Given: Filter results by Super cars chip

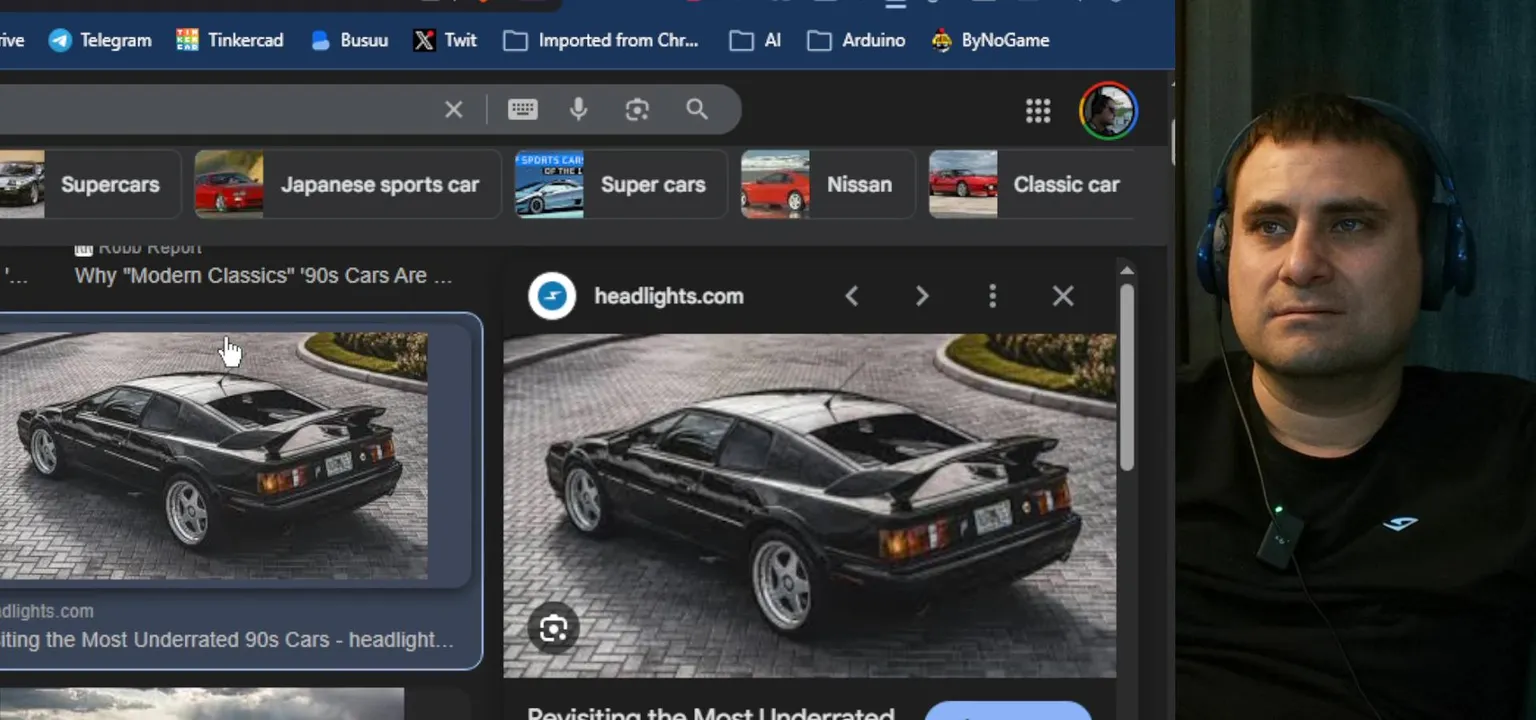Looking at the screenshot, I should tap(621, 184).
